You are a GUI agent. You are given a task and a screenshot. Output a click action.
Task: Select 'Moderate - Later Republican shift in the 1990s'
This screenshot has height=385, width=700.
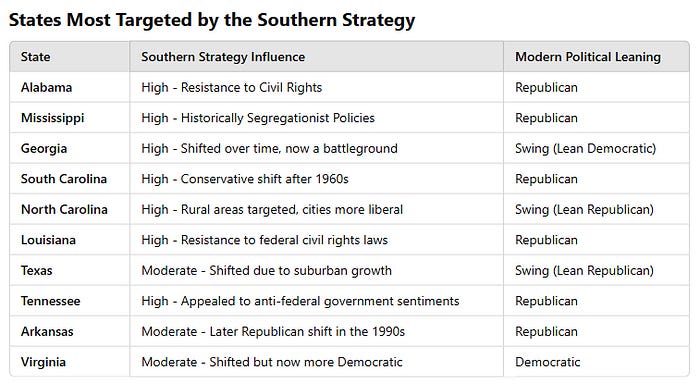point(273,331)
